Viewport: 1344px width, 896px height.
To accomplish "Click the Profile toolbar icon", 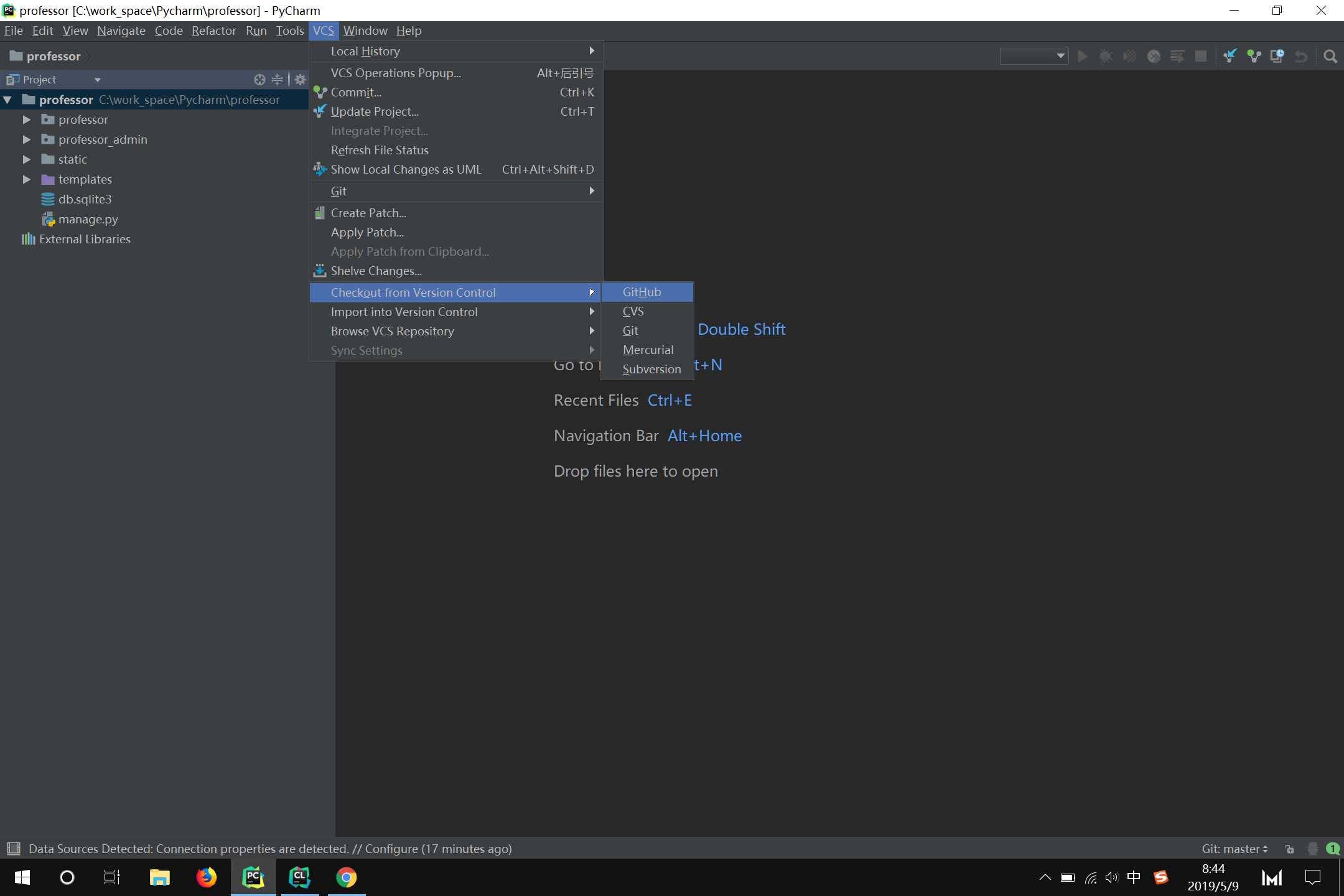I will pos(1154,57).
